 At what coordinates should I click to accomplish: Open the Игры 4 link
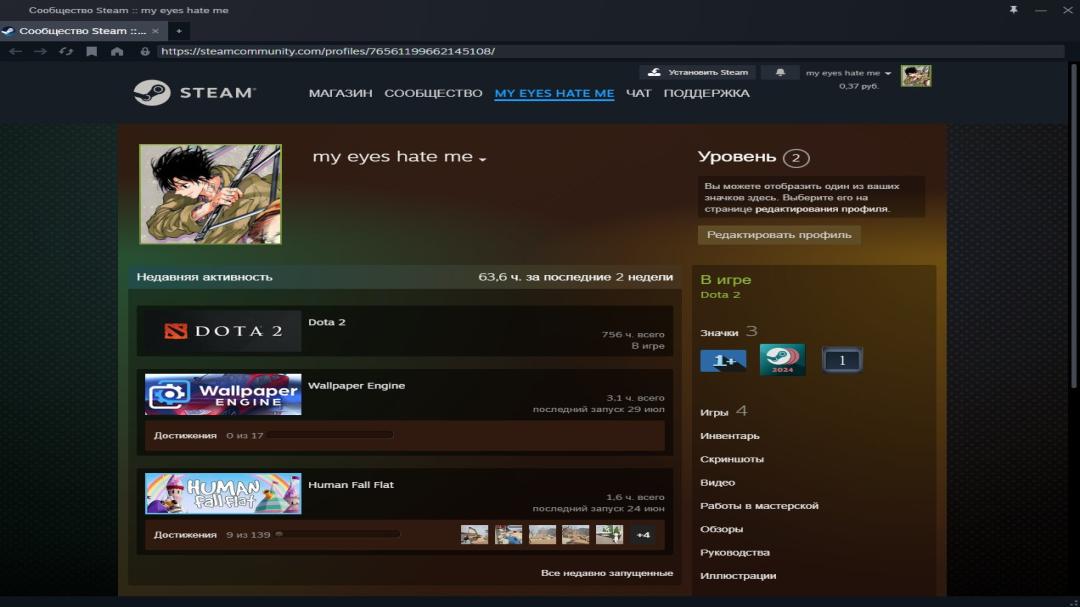[723, 411]
